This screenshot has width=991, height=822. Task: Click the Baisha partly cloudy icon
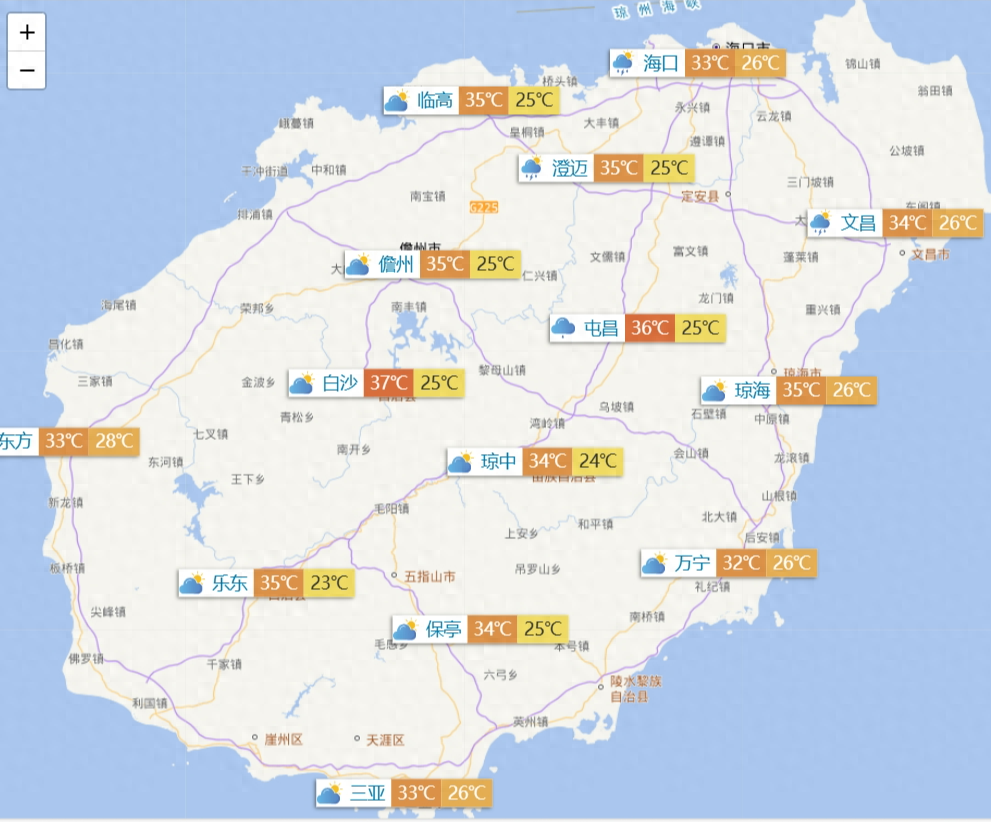click(x=301, y=383)
